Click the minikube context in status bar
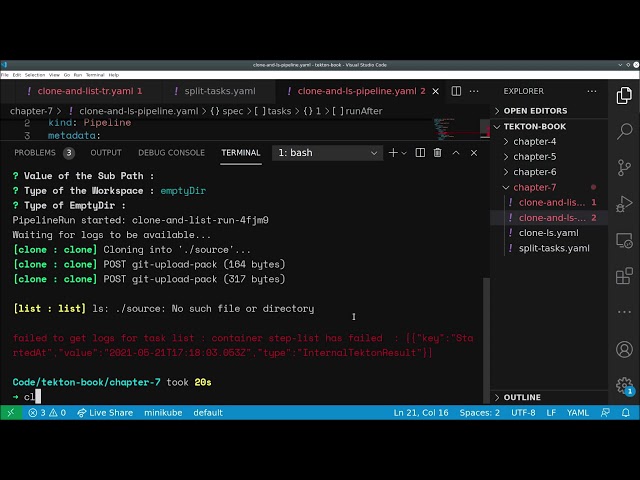The height and width of the screenshot is (480, 640). click(163, 413)
